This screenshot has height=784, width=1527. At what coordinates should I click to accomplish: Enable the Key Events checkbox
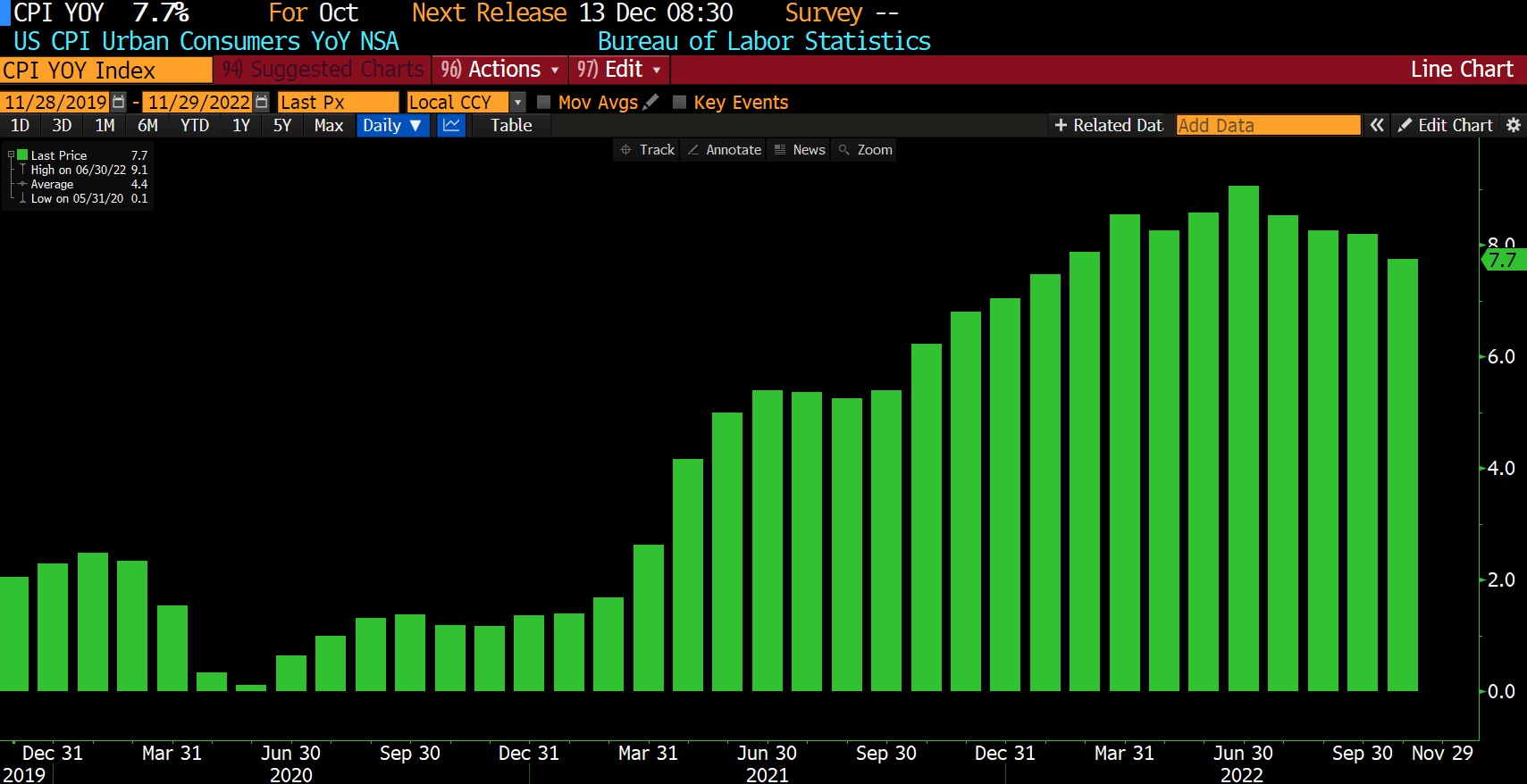[679, 102]
